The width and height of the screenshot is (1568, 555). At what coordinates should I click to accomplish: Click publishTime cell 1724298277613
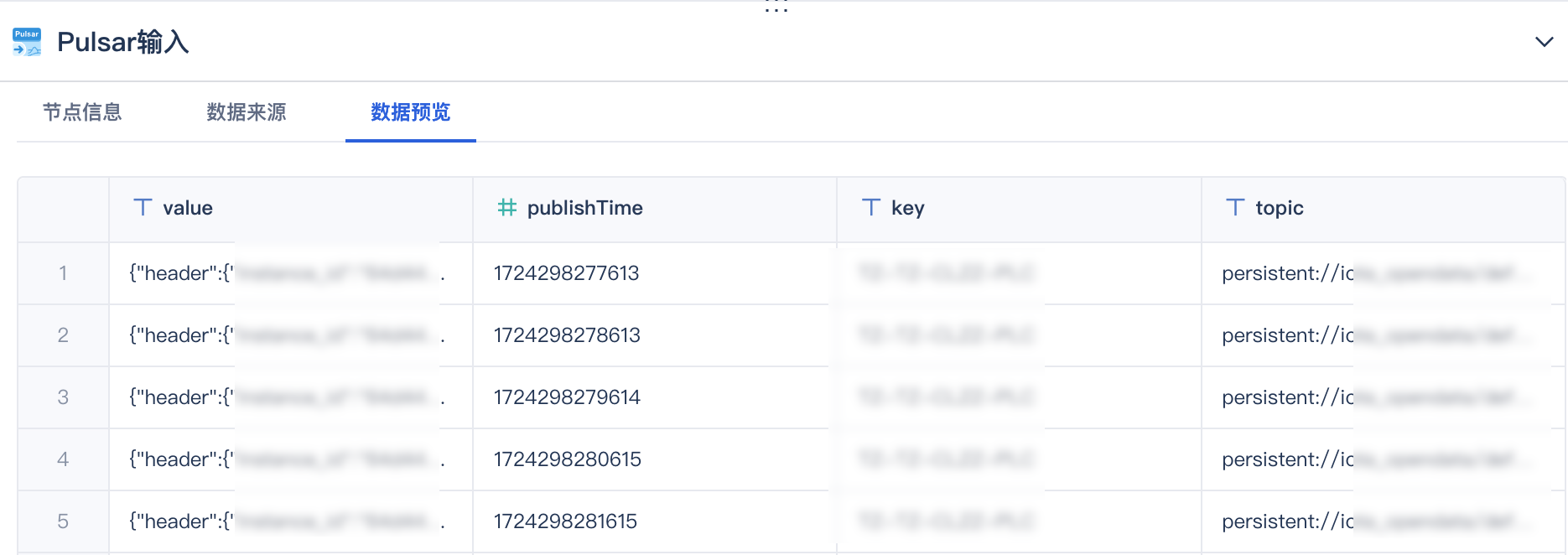[x=566, y=273]
